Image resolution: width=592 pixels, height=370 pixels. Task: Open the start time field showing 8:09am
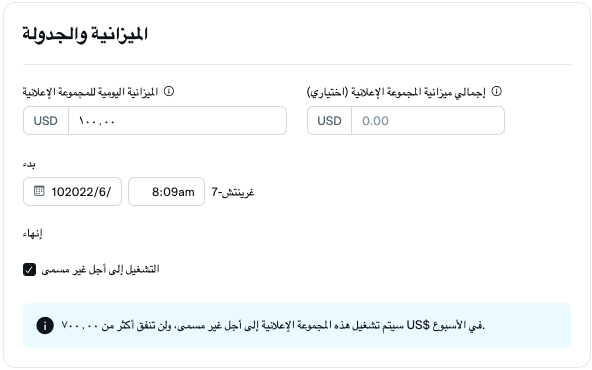coord(166,192)
